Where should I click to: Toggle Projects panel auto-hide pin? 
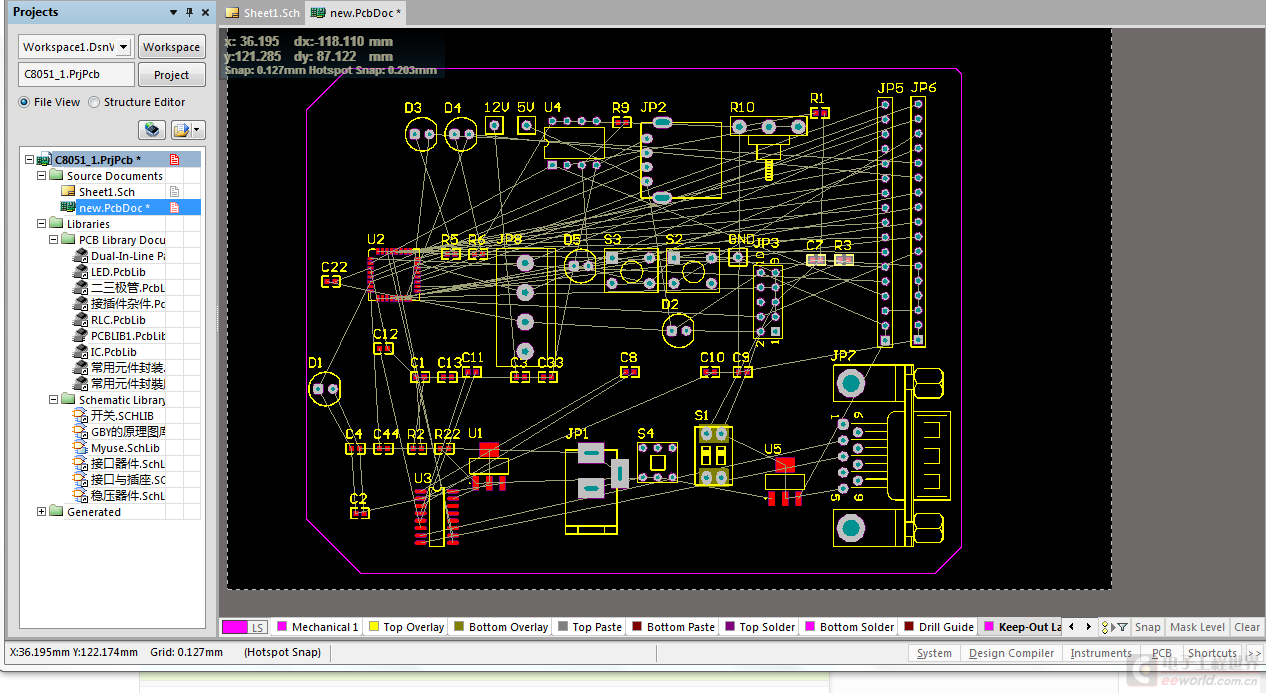click(x=190, y=13)
